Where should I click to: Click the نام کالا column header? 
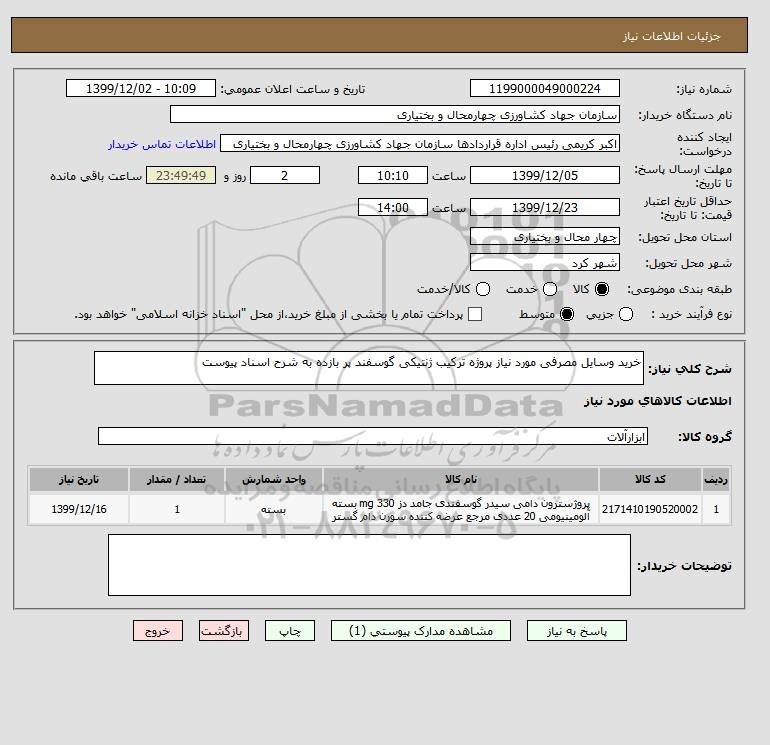pos(461,479)
